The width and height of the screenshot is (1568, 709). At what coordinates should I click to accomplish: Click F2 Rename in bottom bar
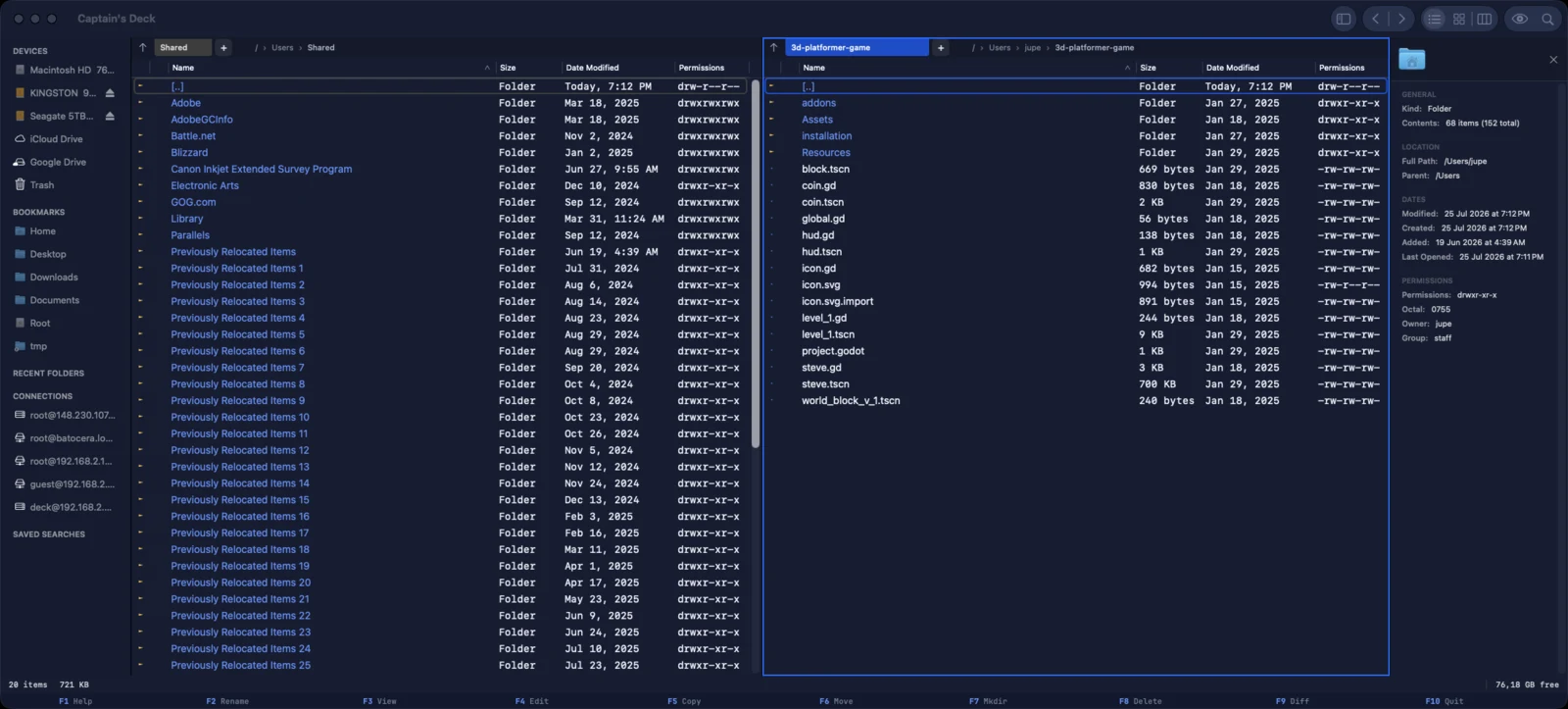pos(227,701)
